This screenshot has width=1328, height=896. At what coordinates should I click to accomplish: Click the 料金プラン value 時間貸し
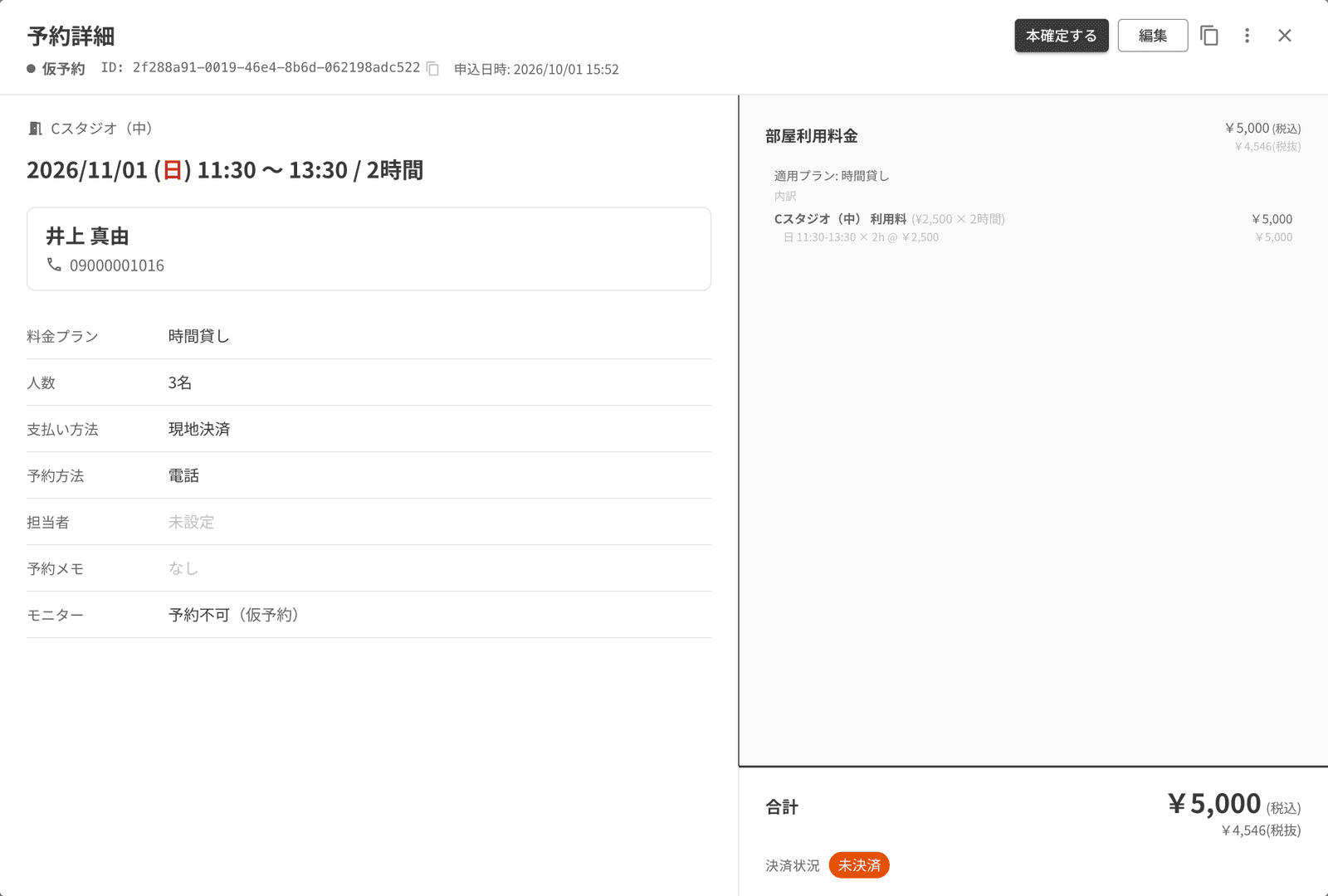pos(199,336)
